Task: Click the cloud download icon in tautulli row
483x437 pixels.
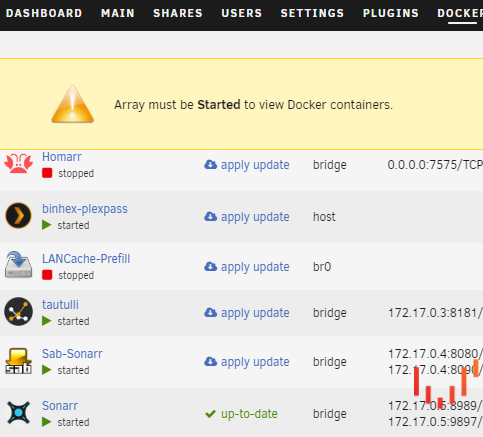Action: (210, 312)
